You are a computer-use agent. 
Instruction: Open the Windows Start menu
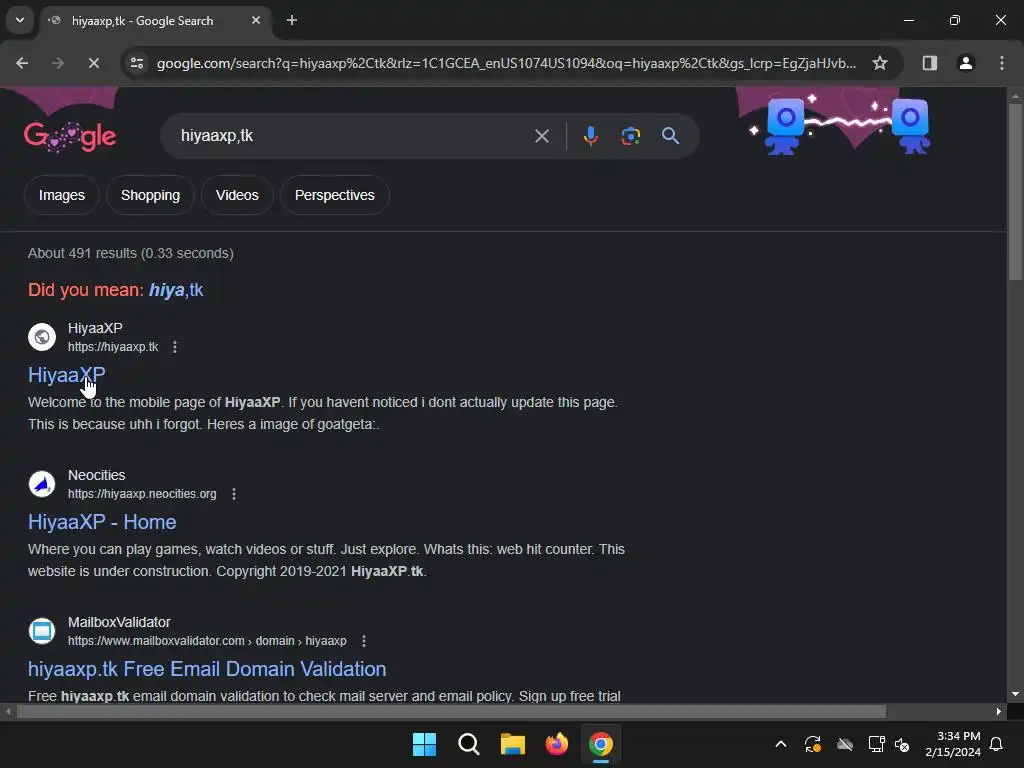[x=424, y=744]
